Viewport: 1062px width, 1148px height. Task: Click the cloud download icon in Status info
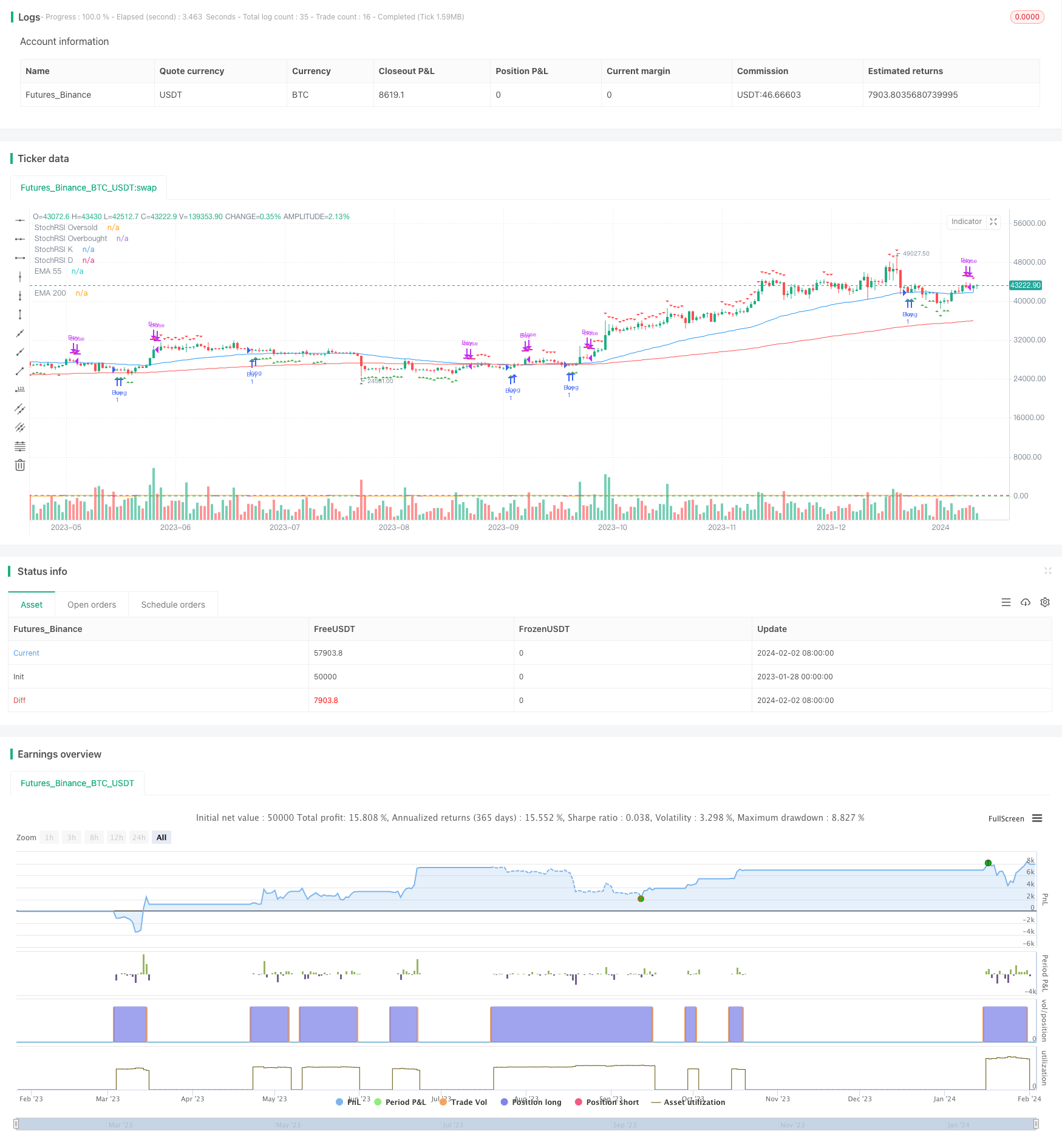1026,602
